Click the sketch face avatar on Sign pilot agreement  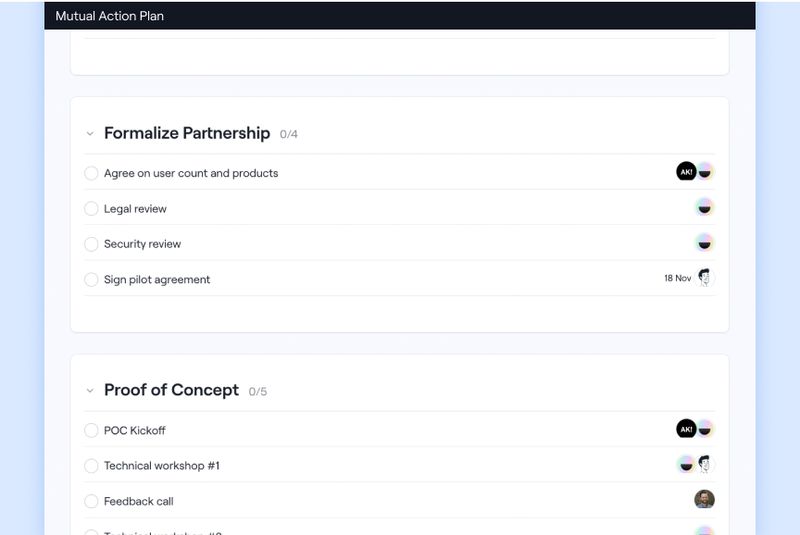coord(706,278)
